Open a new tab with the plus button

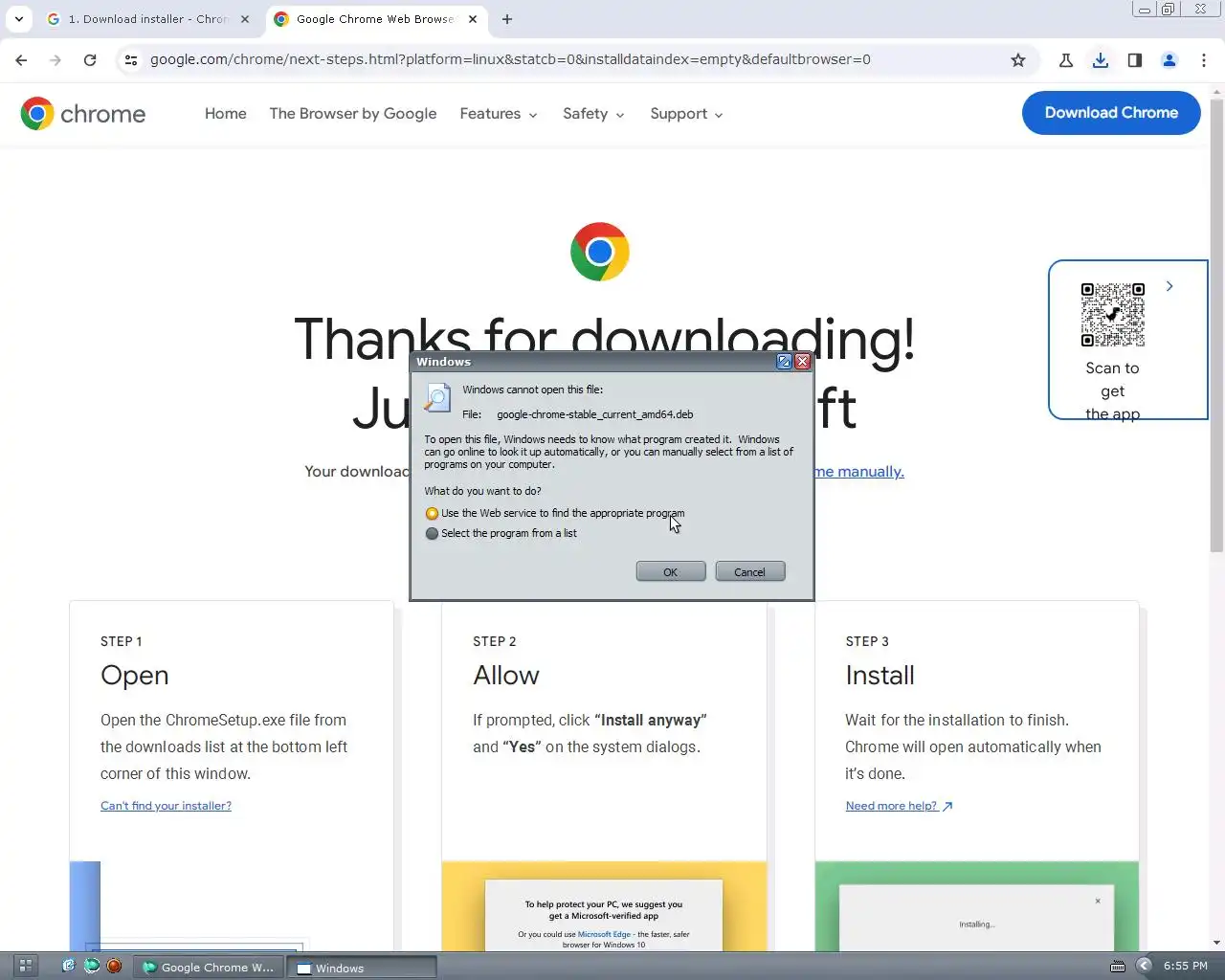pos(507,19)
